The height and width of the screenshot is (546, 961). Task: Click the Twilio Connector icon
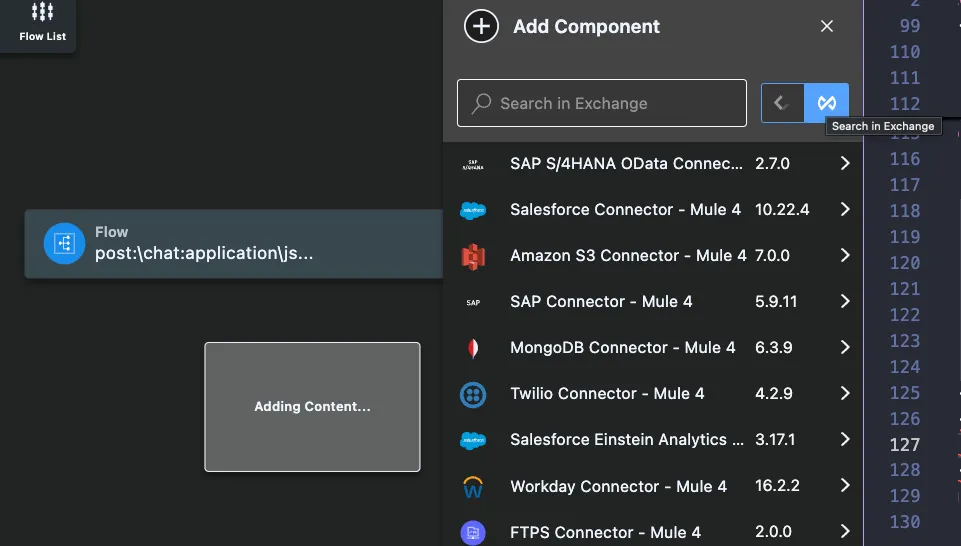click(x=473, y=394)
